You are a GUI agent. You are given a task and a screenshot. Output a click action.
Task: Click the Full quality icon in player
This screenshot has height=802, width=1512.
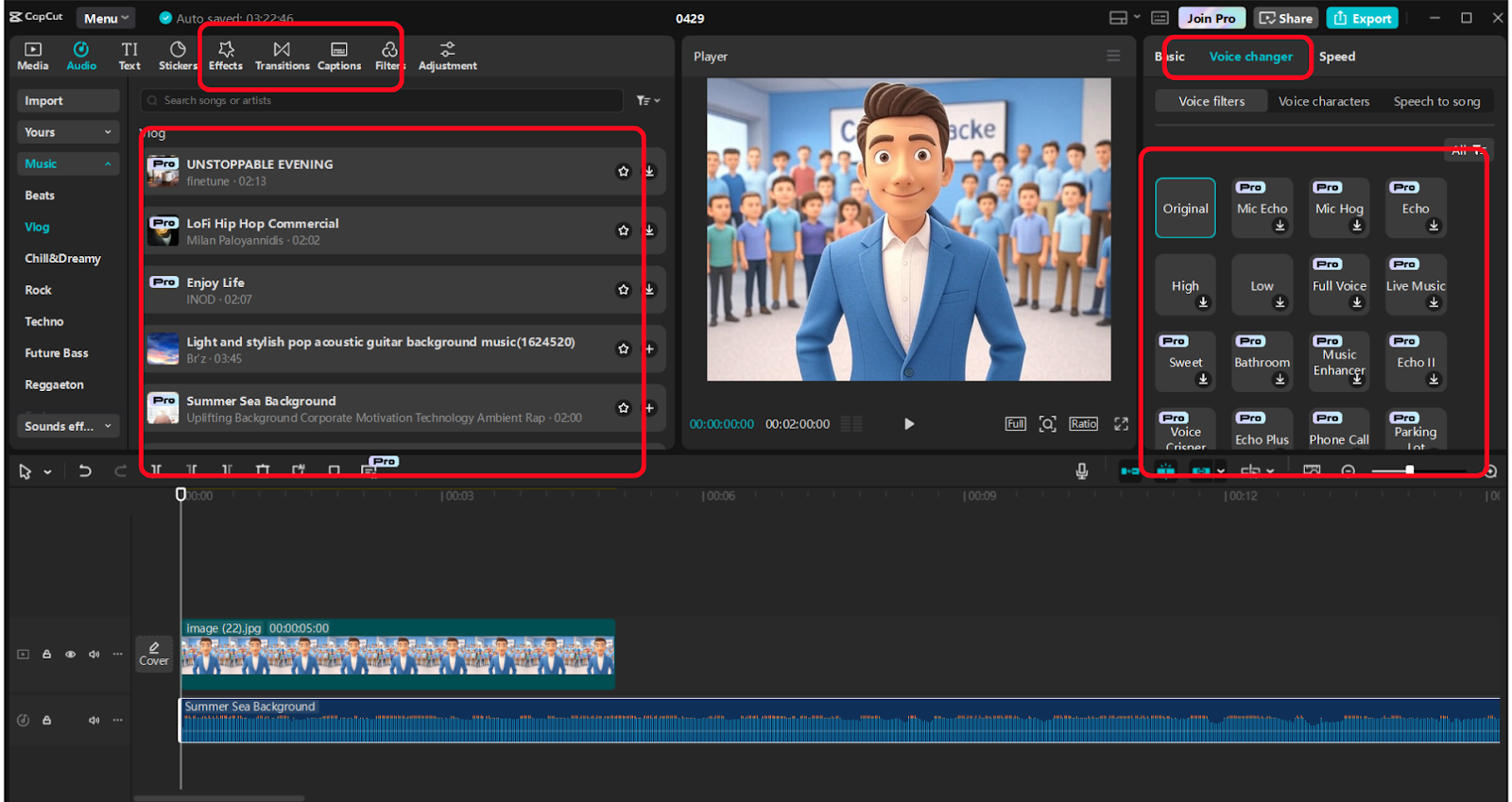[1015, 424]
